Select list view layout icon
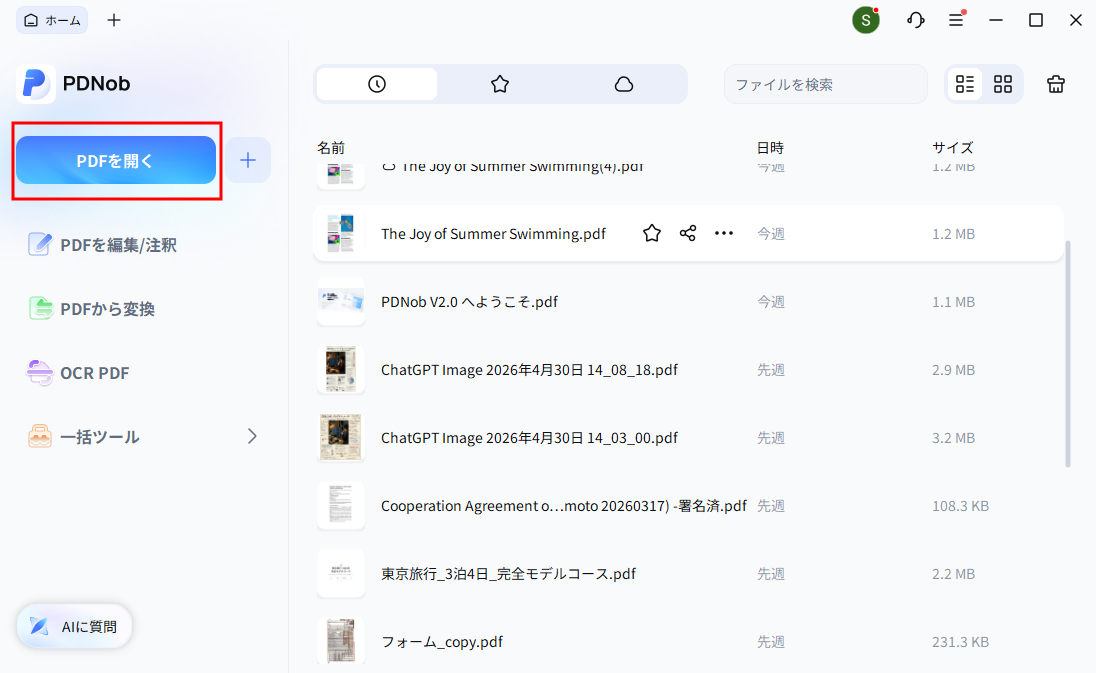Image resolution: width=1096 pixels, height=673 pixels. [x=965, y=84]
